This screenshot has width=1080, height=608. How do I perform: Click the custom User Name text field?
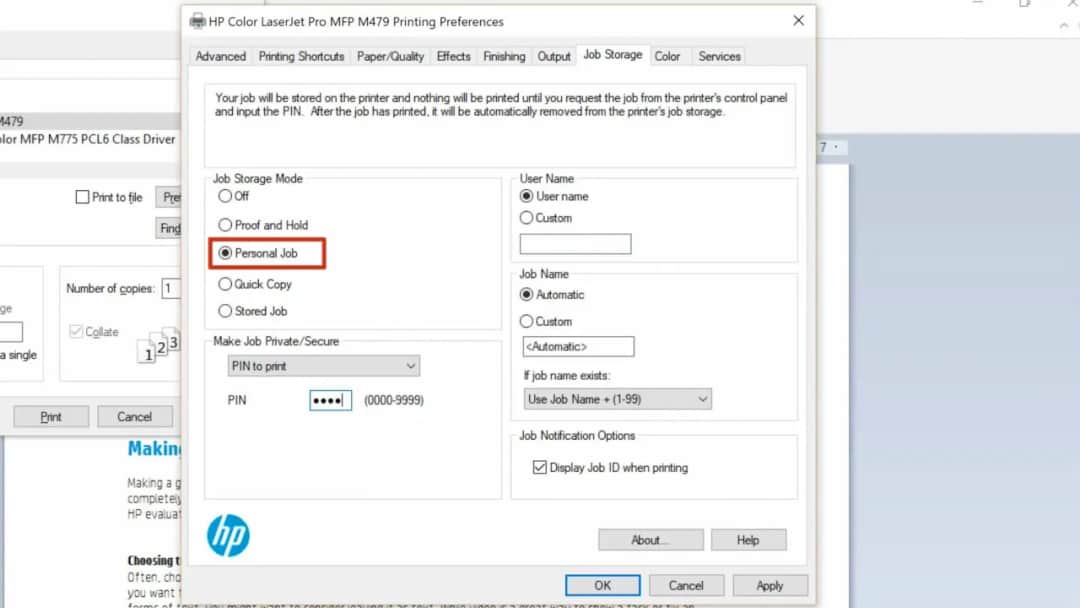pyautogui.click(x=575, y=244)
